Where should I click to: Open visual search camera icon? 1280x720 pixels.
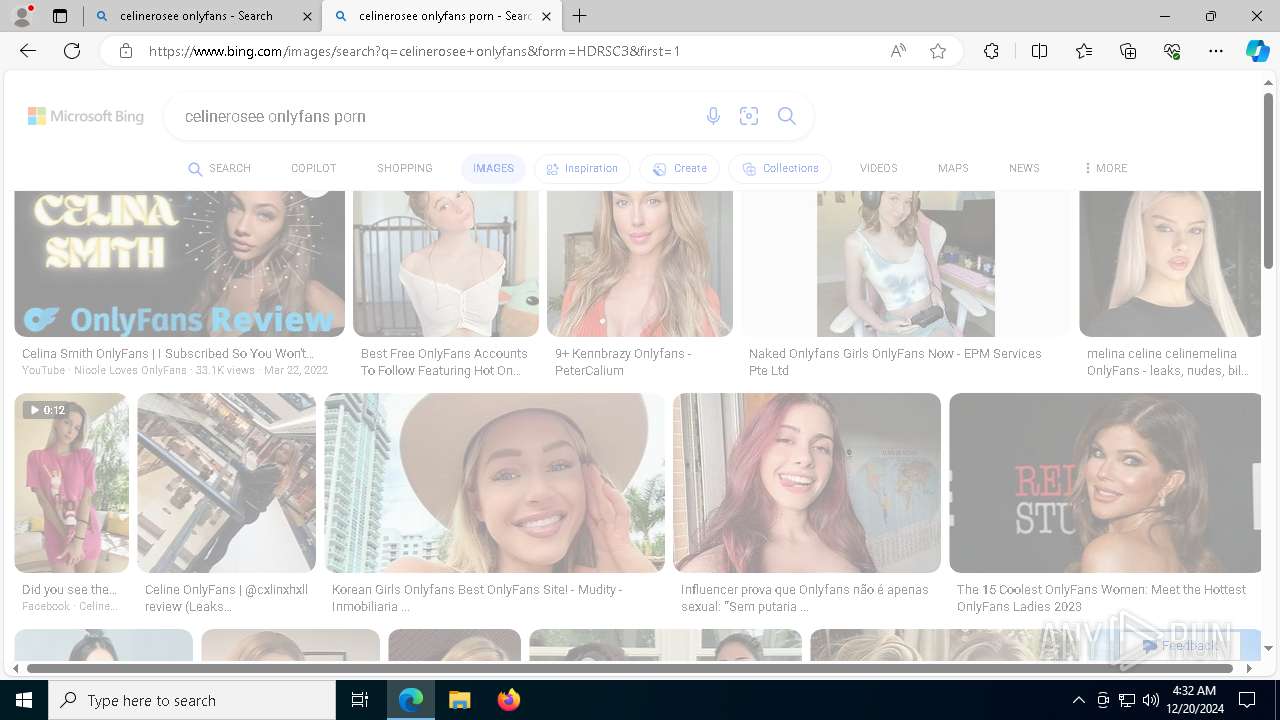point(749,116)
